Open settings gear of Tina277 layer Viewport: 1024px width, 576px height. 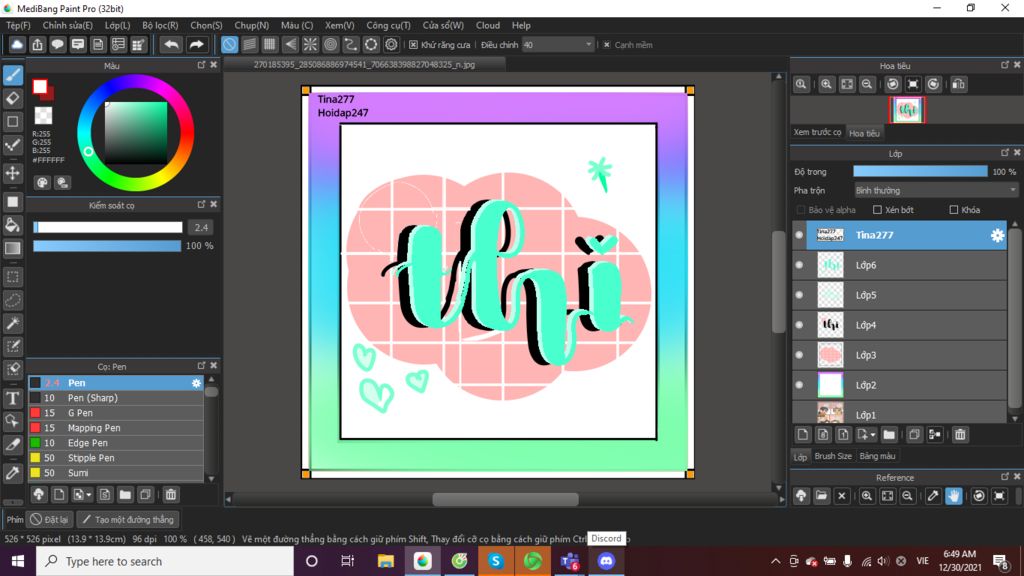(x=997, y=236)
